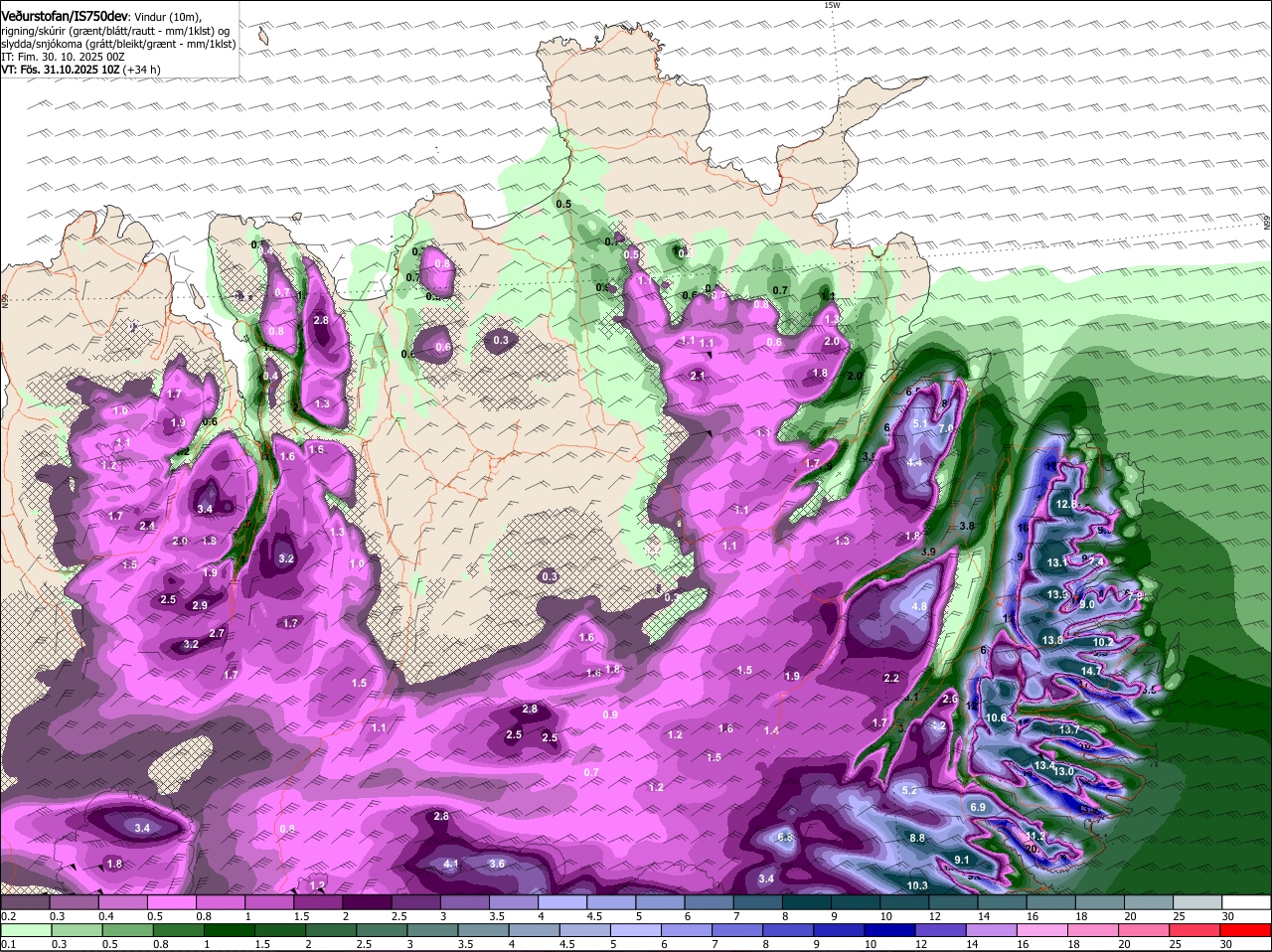Click the Veðurstofan/IS750dev title text

click(64, 17)
